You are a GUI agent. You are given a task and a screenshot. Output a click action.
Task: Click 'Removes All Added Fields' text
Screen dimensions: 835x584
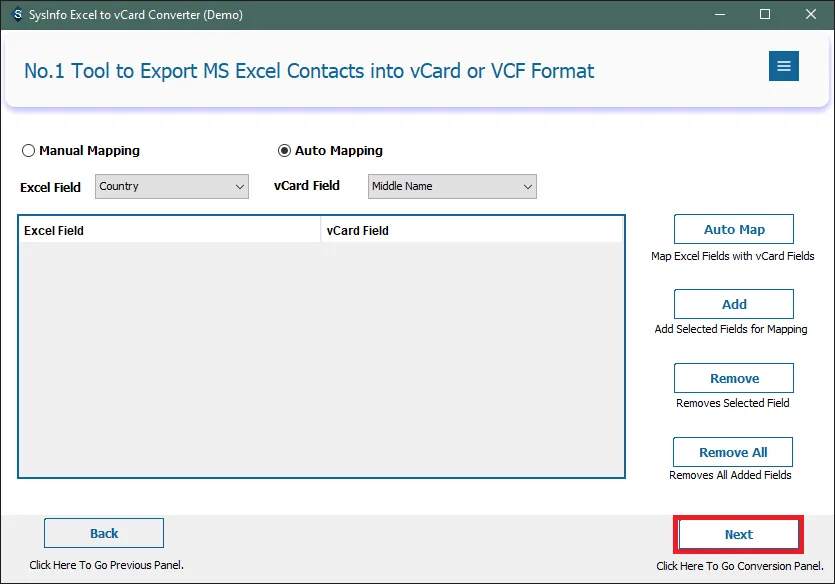coord(730,475)
